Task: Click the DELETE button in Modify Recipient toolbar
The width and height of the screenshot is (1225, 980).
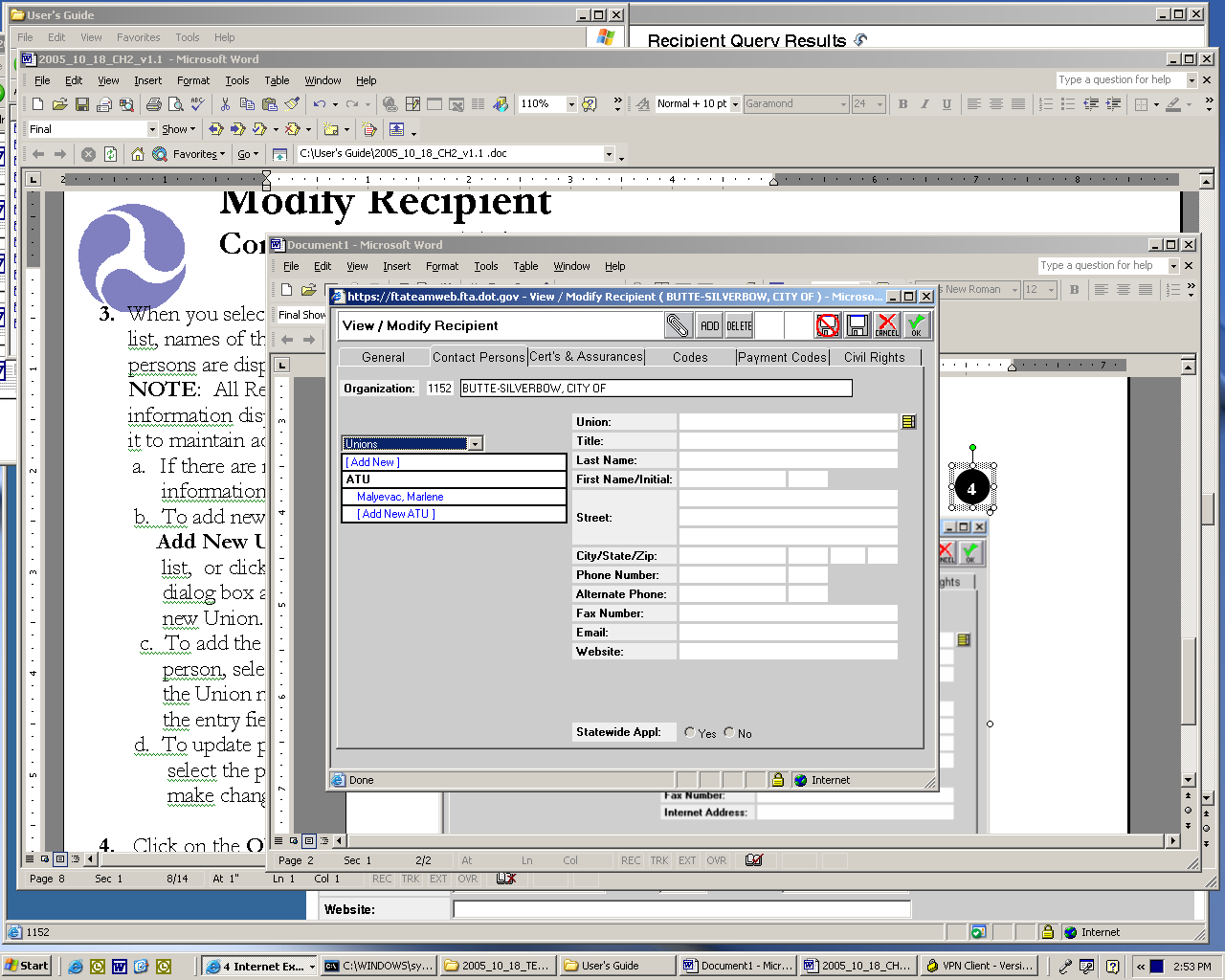Action: [739, 325]
